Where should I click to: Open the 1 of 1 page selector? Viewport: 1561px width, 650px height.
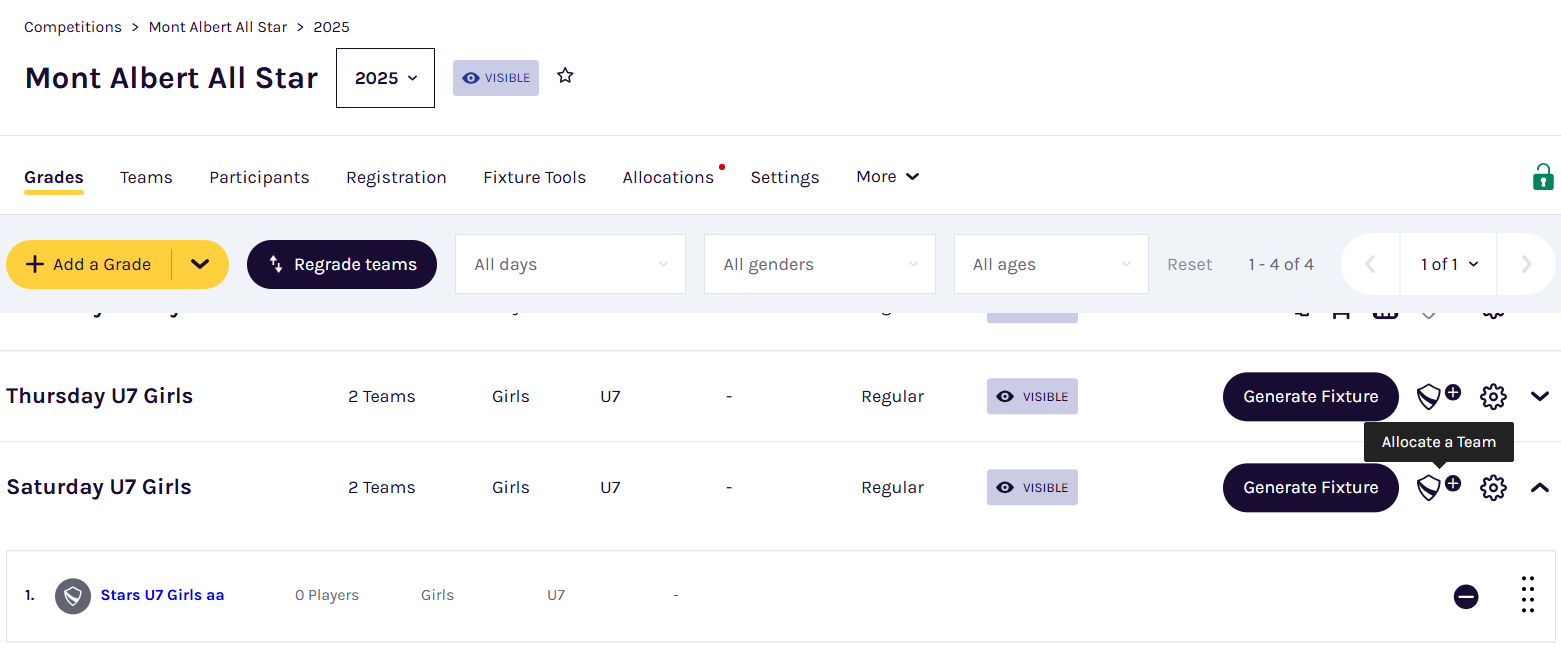[1449, 264]
